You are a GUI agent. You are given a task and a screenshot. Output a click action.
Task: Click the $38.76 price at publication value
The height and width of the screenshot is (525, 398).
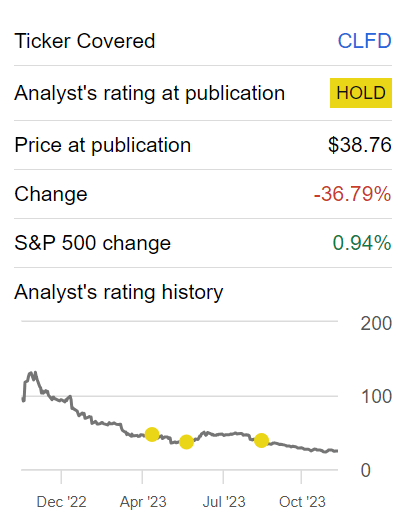point(360,145)
